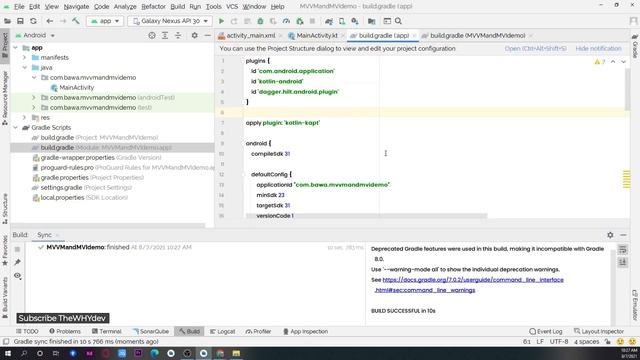The width and height of the screenshot is (640, 360).
Task: Open the Project Structure icon in toolbar
Action: click(371, 21)
